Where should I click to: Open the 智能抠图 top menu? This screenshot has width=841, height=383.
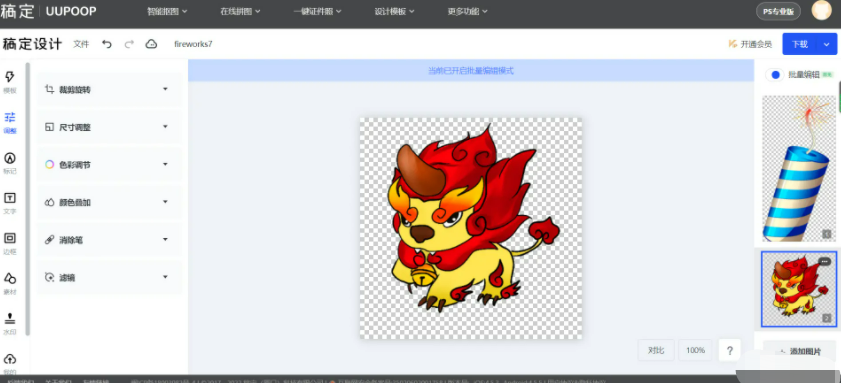click(x=167, y=11)
